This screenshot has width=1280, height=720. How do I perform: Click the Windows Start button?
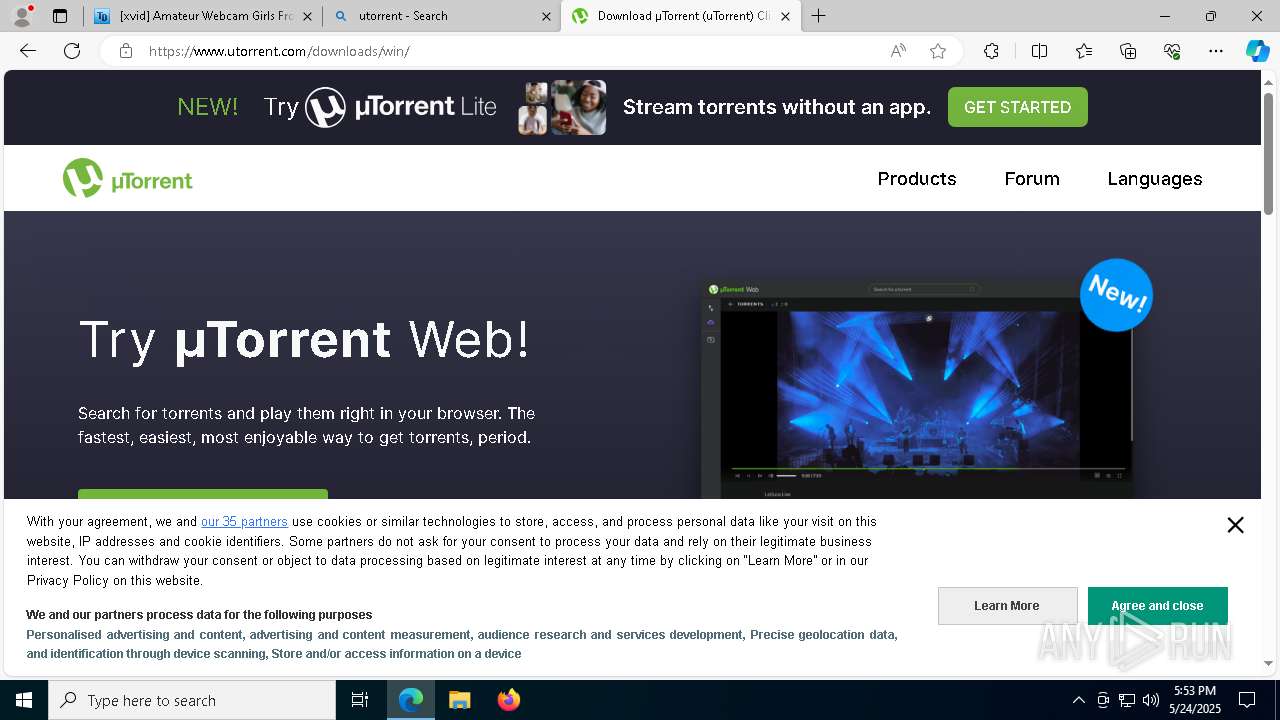tap(24, 700)
